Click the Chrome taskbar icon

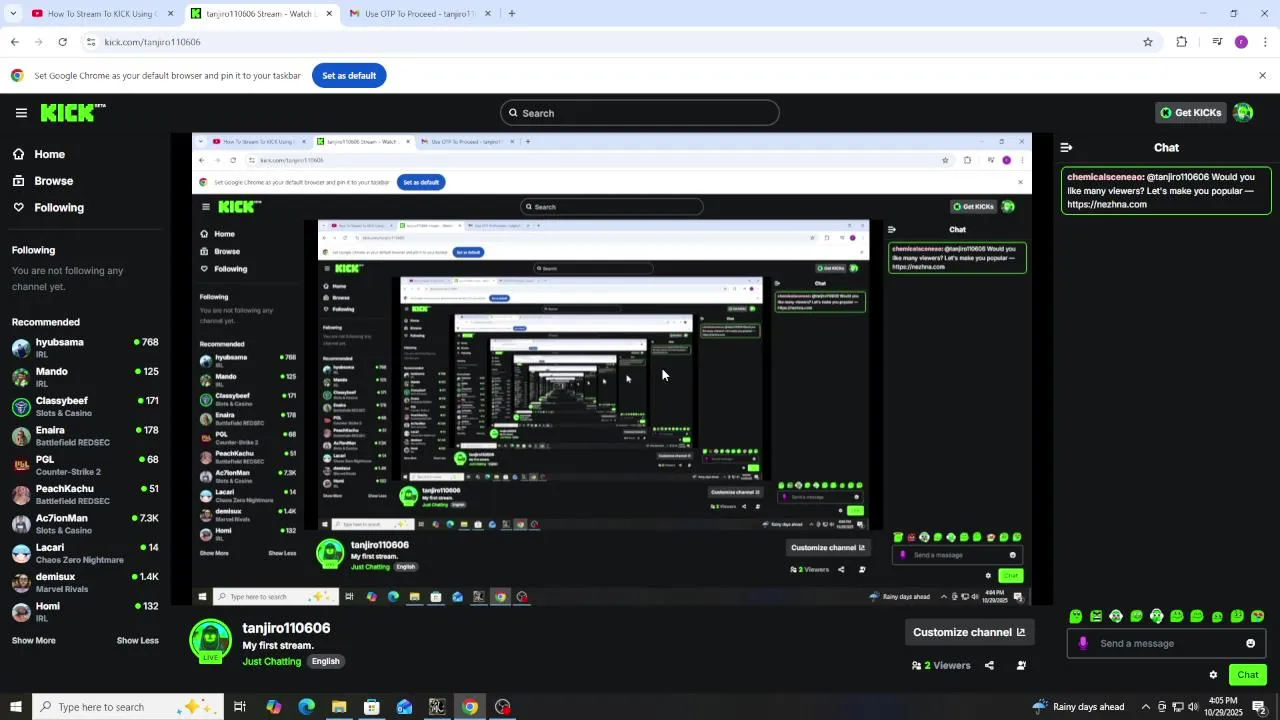click(470, 707)
